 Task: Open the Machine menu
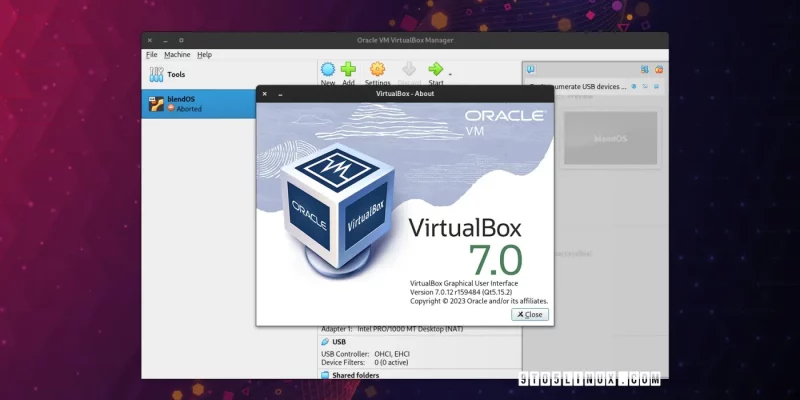[177, 55]
